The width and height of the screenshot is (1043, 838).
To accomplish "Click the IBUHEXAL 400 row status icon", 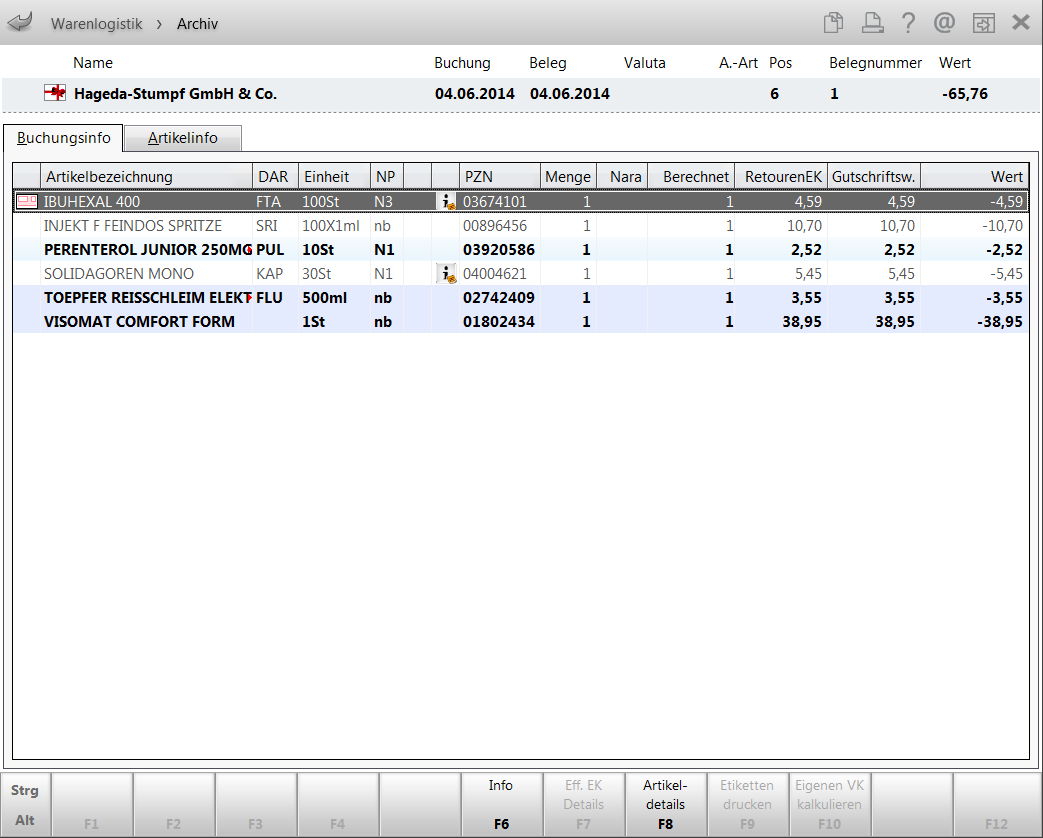I will [x=27, y=202].
